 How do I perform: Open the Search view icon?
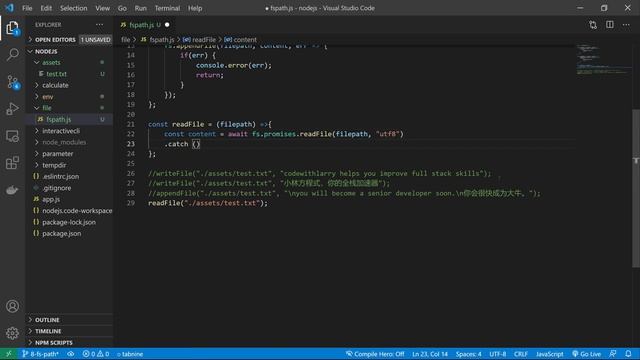12,54
